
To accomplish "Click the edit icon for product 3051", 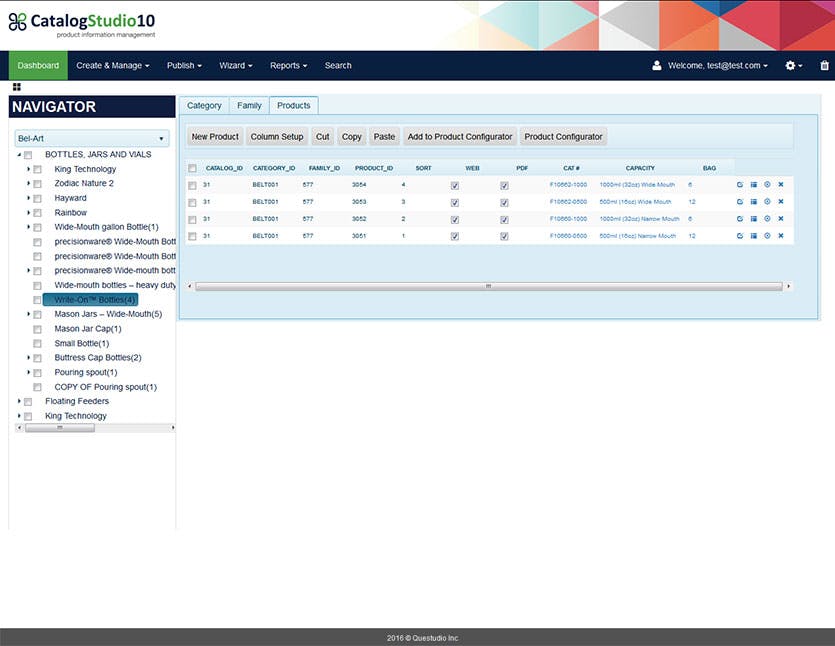I will coord(740,235).
